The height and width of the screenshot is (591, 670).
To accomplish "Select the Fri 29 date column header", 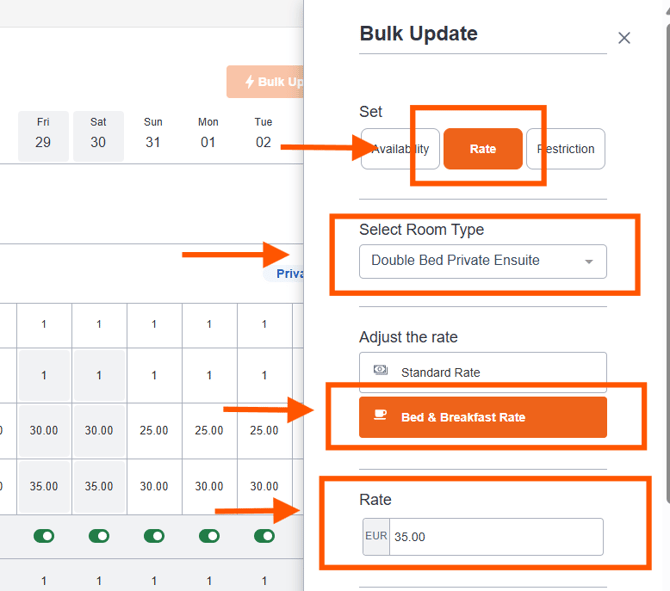I will tap(43, 133).
